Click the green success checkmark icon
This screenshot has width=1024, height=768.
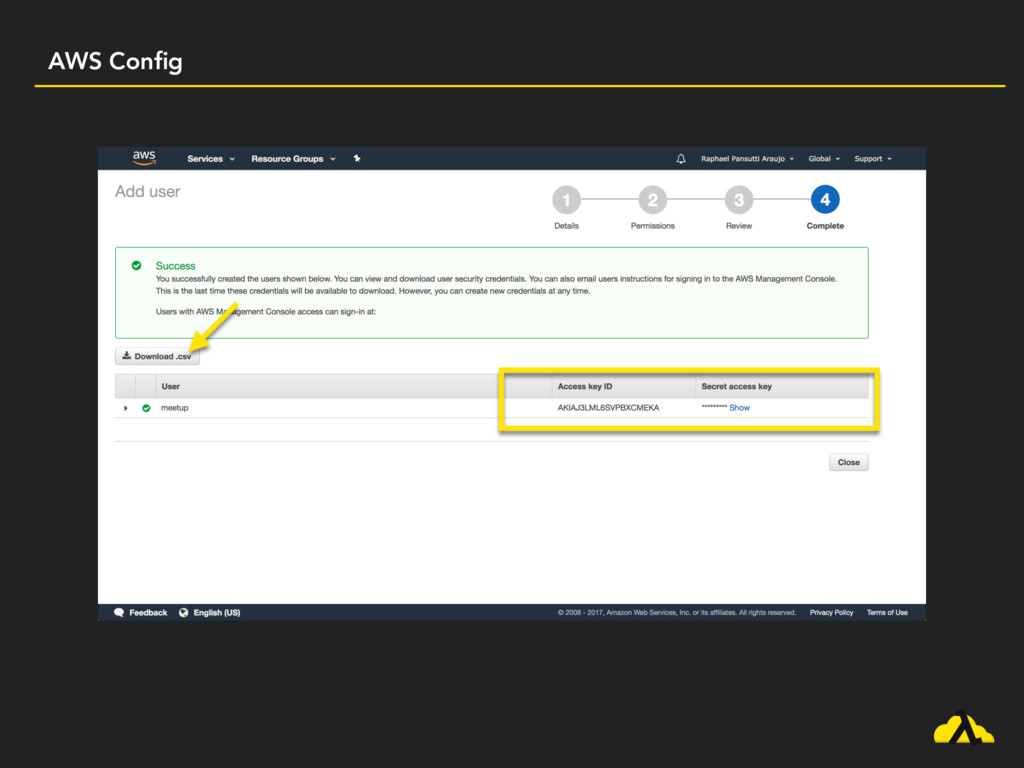click(x=136, y=266)
